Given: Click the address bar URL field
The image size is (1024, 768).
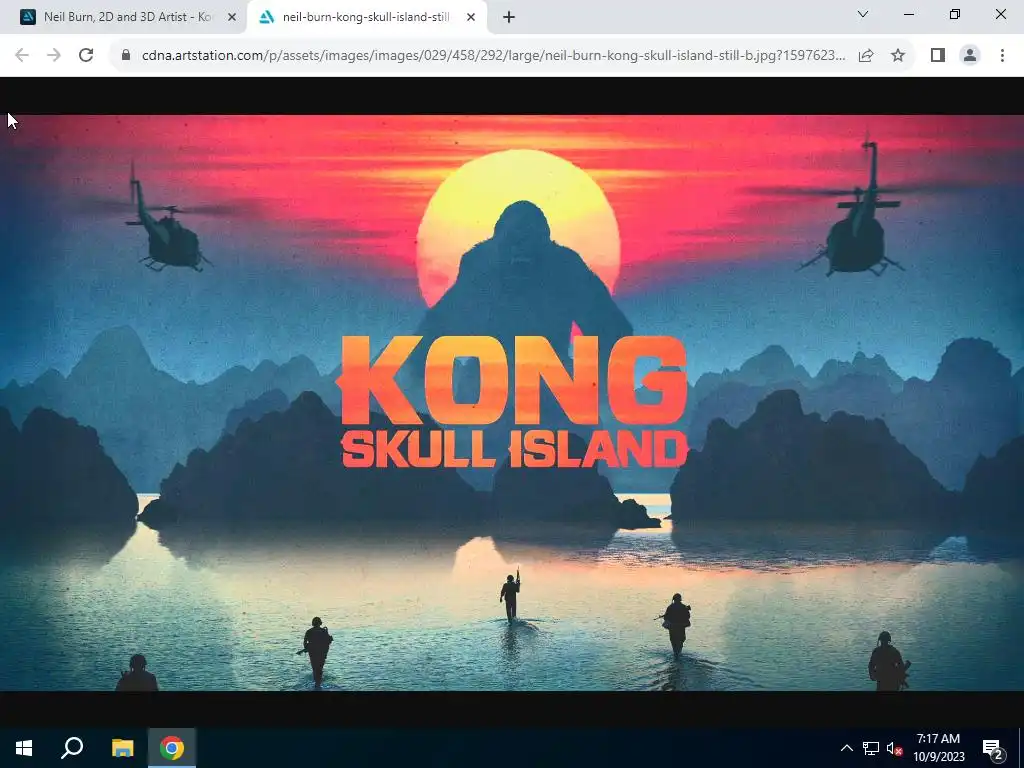Looking at the screenshot, I should 493,56.
